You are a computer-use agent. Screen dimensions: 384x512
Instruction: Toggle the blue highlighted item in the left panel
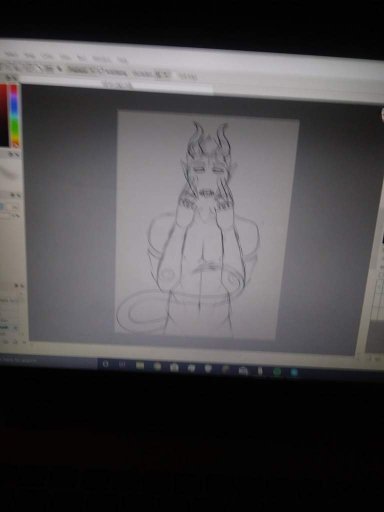coord(2,207)
